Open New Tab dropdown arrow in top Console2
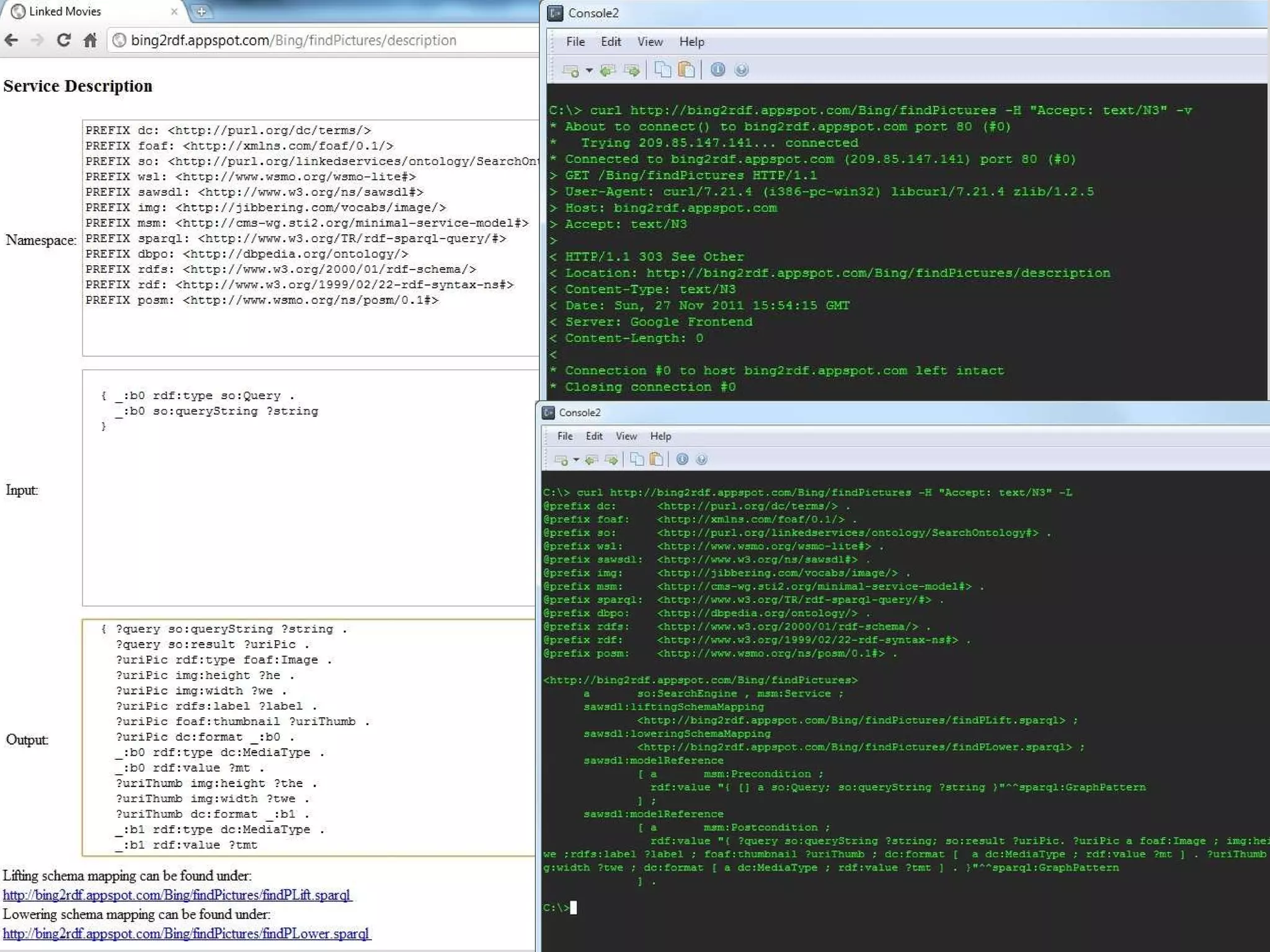1270x952 pixels. click(x=589, y=70)
